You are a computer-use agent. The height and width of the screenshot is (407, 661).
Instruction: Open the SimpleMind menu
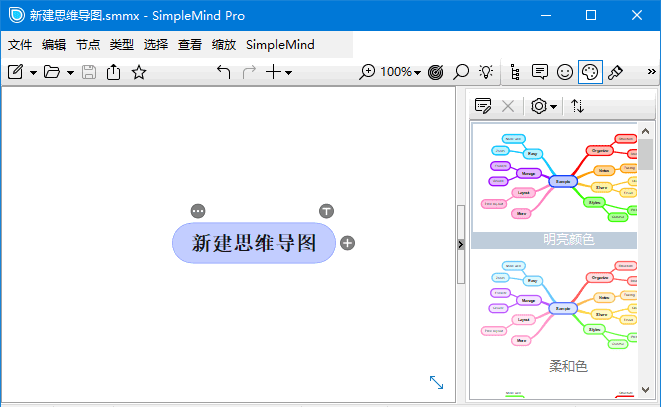pos(280,45)
